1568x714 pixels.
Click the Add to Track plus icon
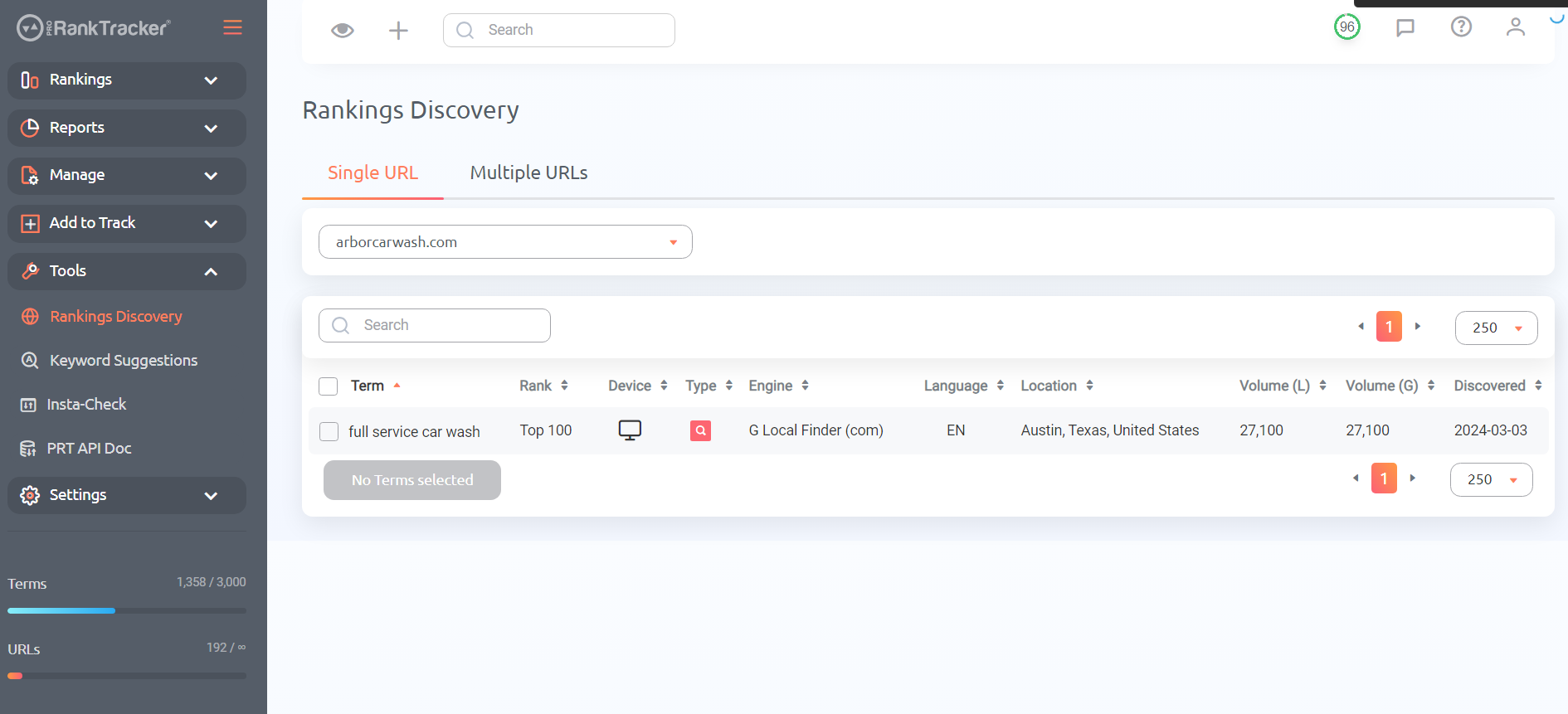tap(30, 224)
